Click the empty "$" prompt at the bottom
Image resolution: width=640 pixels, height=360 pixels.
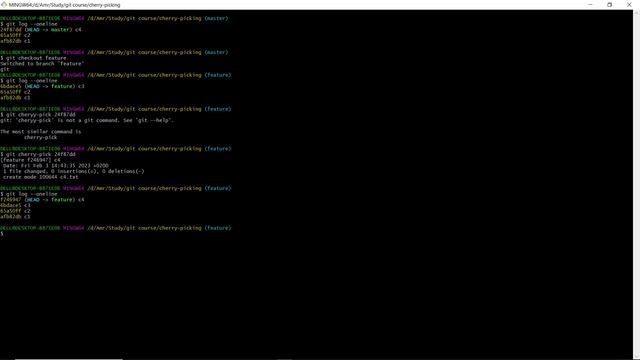[x=2, y=233]
